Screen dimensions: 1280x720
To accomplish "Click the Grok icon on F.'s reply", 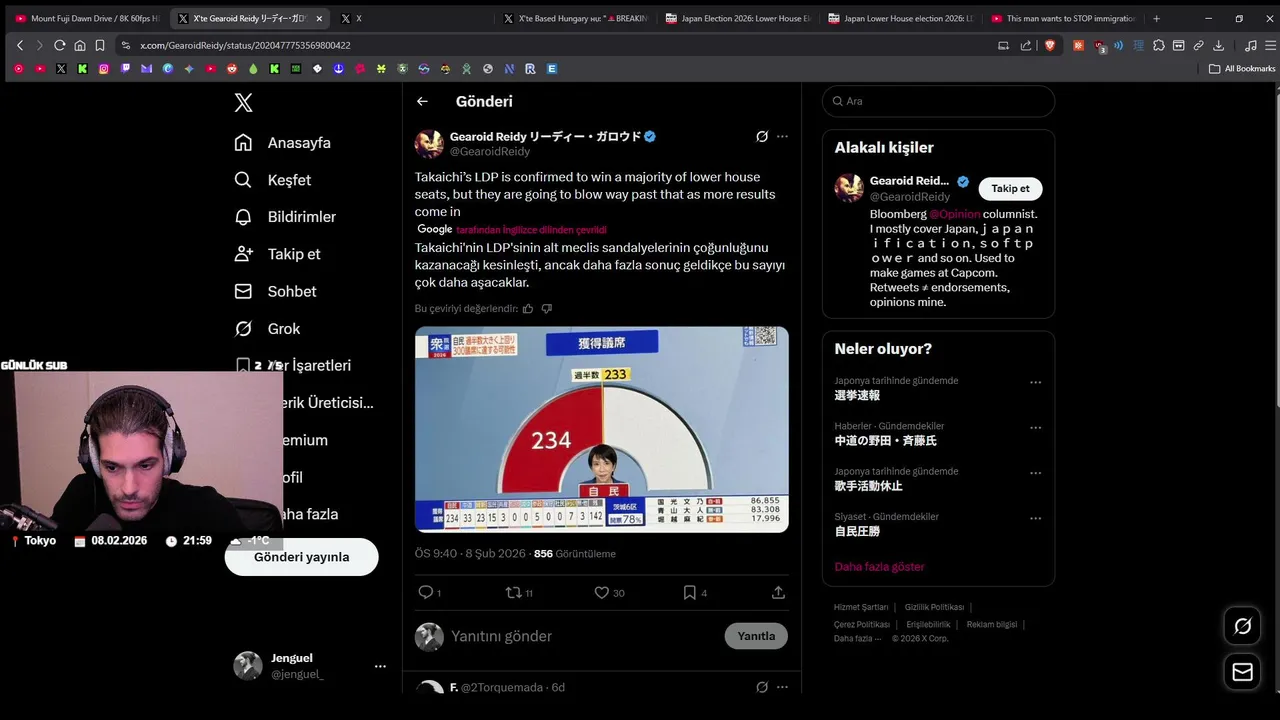I will (x=762, y=687).
